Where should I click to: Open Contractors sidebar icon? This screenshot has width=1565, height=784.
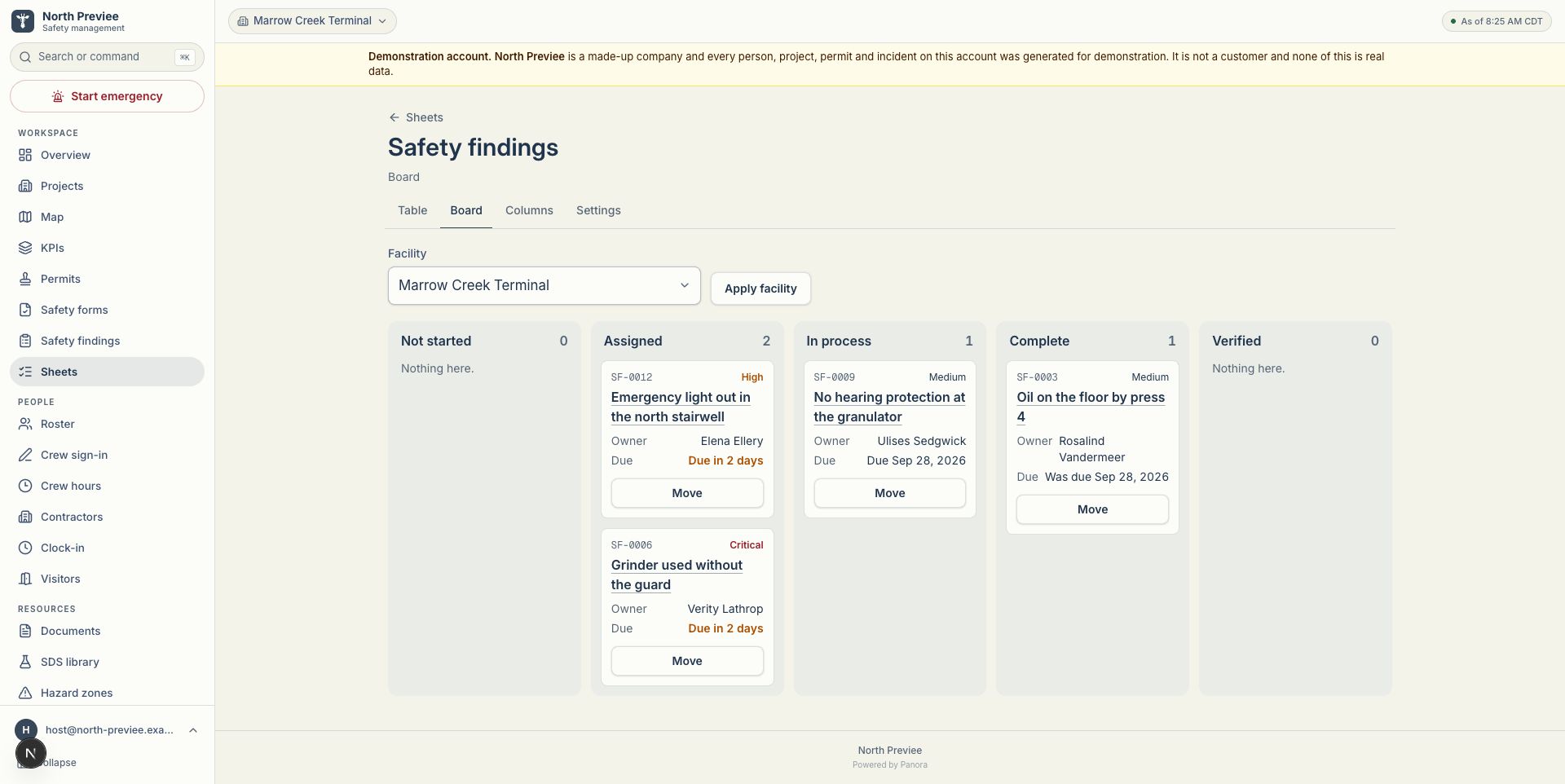click(25, 517)
